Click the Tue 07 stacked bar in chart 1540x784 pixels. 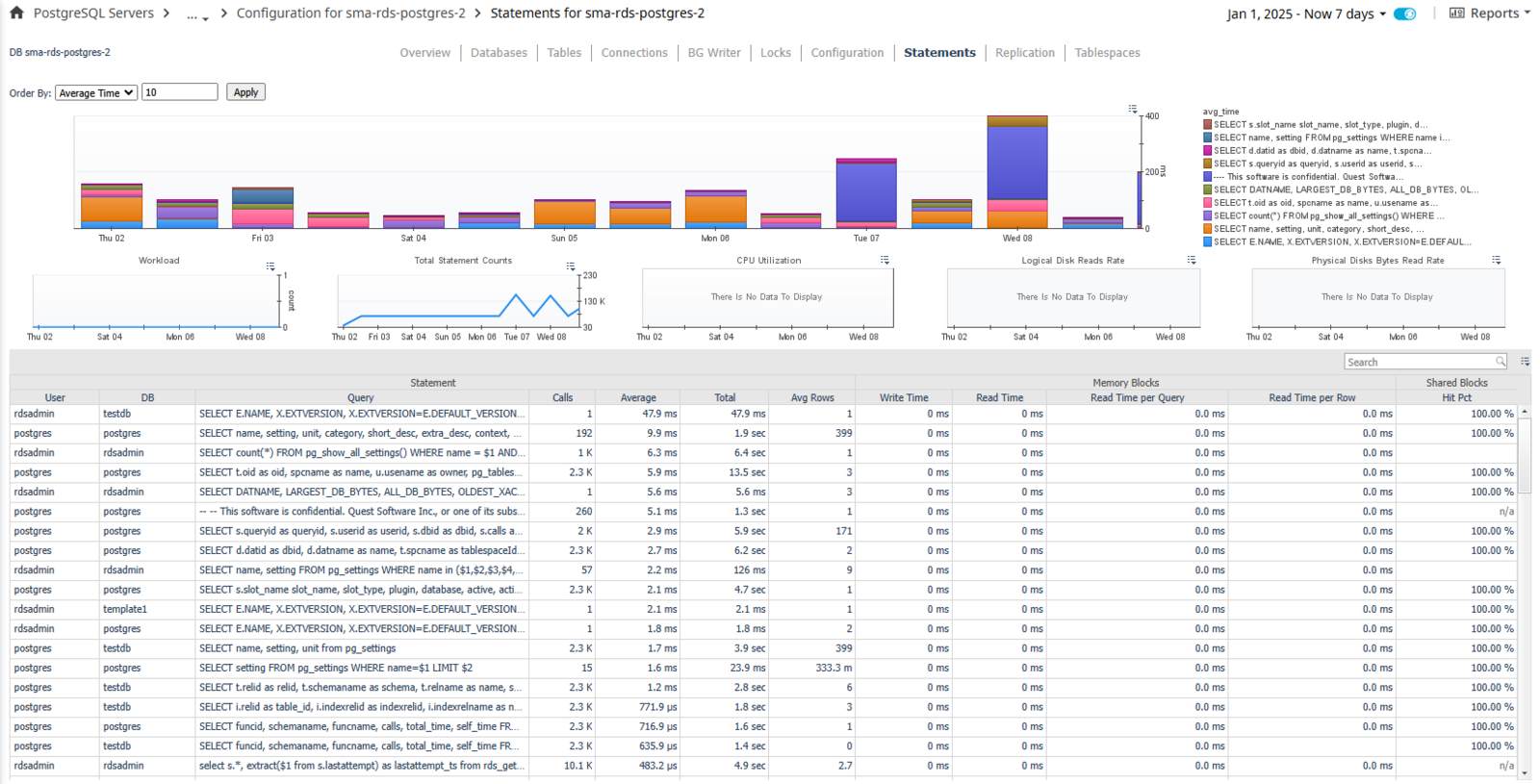click(866, 193)
